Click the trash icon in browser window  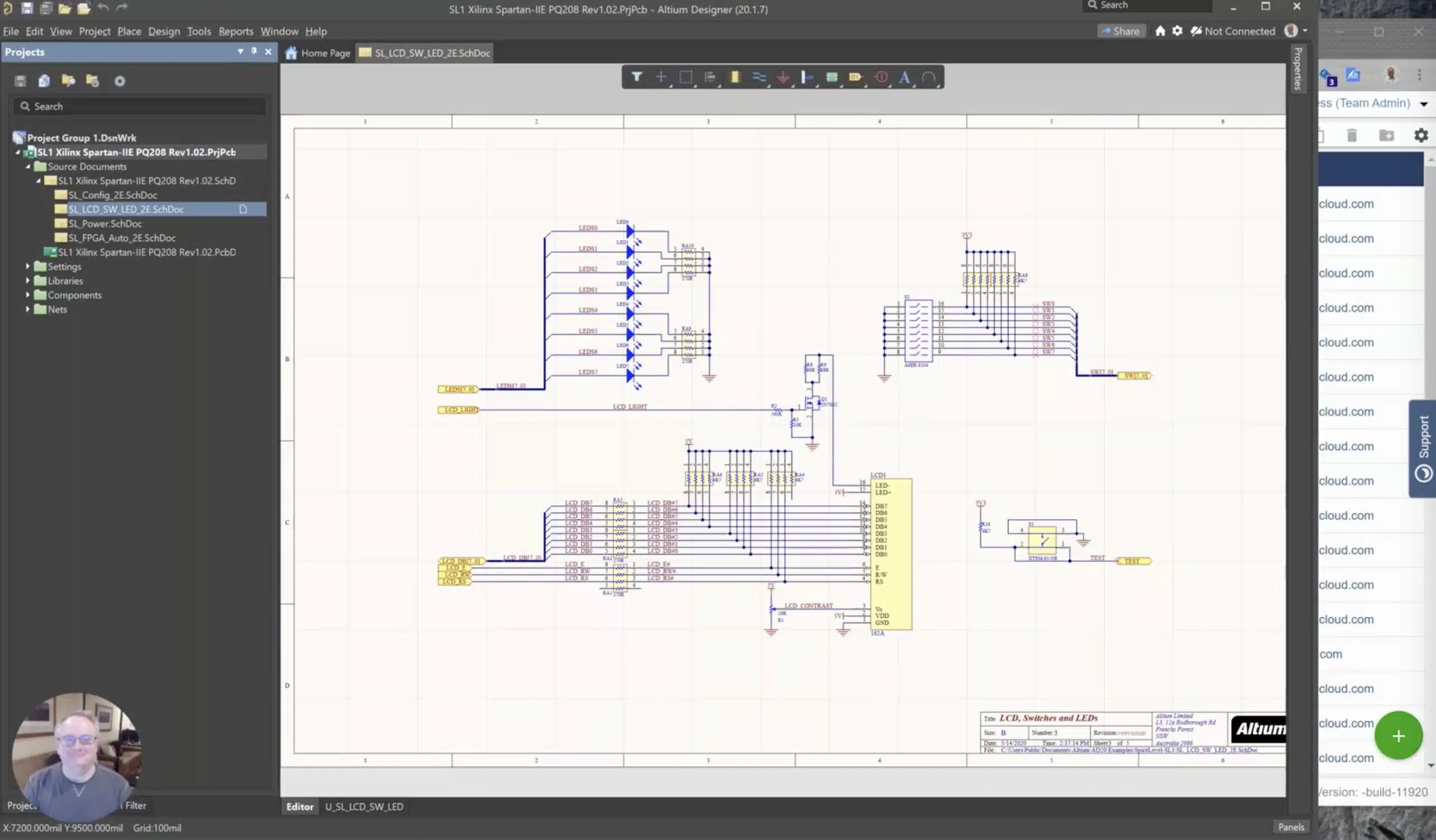pyautogui.click(x=1352, y=135)
